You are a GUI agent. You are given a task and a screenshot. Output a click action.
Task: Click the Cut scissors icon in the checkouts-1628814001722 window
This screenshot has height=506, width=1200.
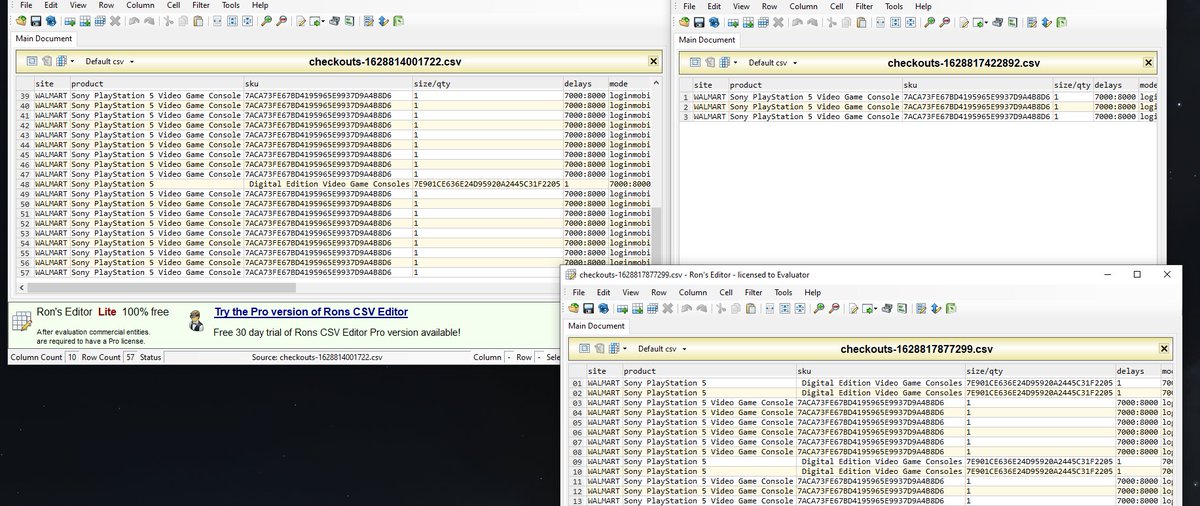pyautogui.click(x=169, y=21)
